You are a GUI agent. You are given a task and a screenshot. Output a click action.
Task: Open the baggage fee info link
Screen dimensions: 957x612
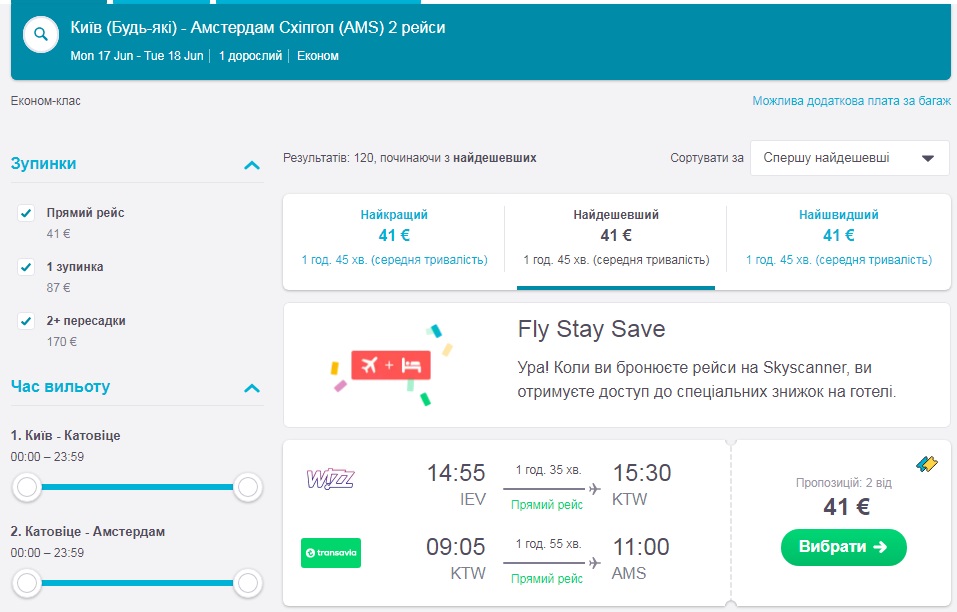click(x=850, y=101)
